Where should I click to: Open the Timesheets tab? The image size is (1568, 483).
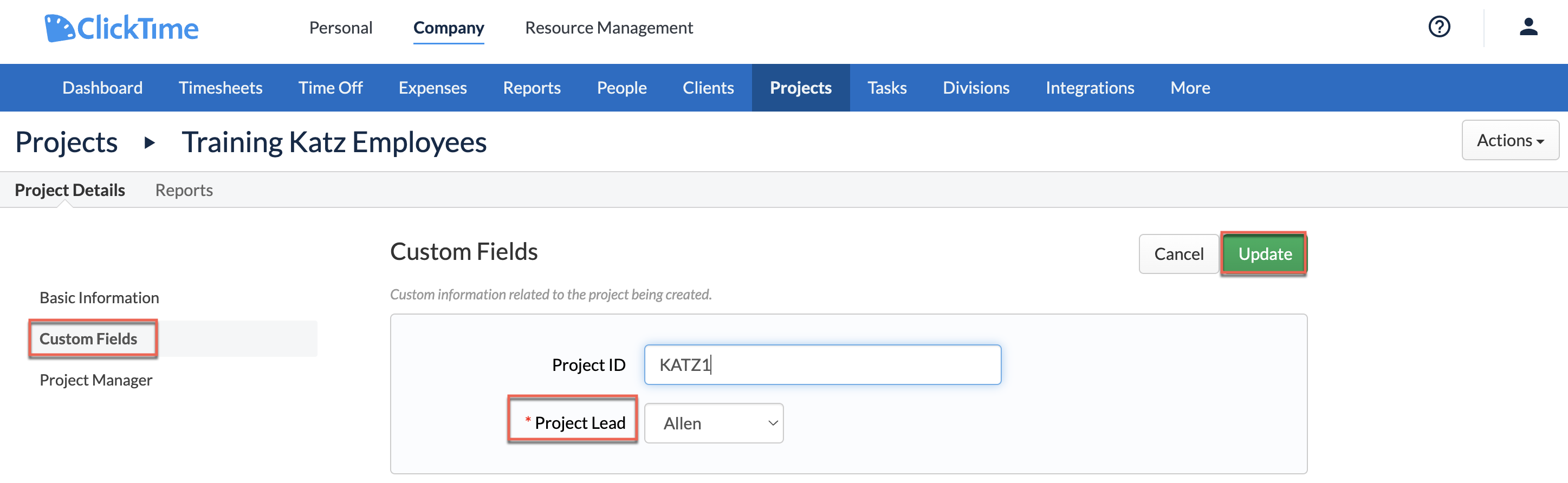[221, 88]
